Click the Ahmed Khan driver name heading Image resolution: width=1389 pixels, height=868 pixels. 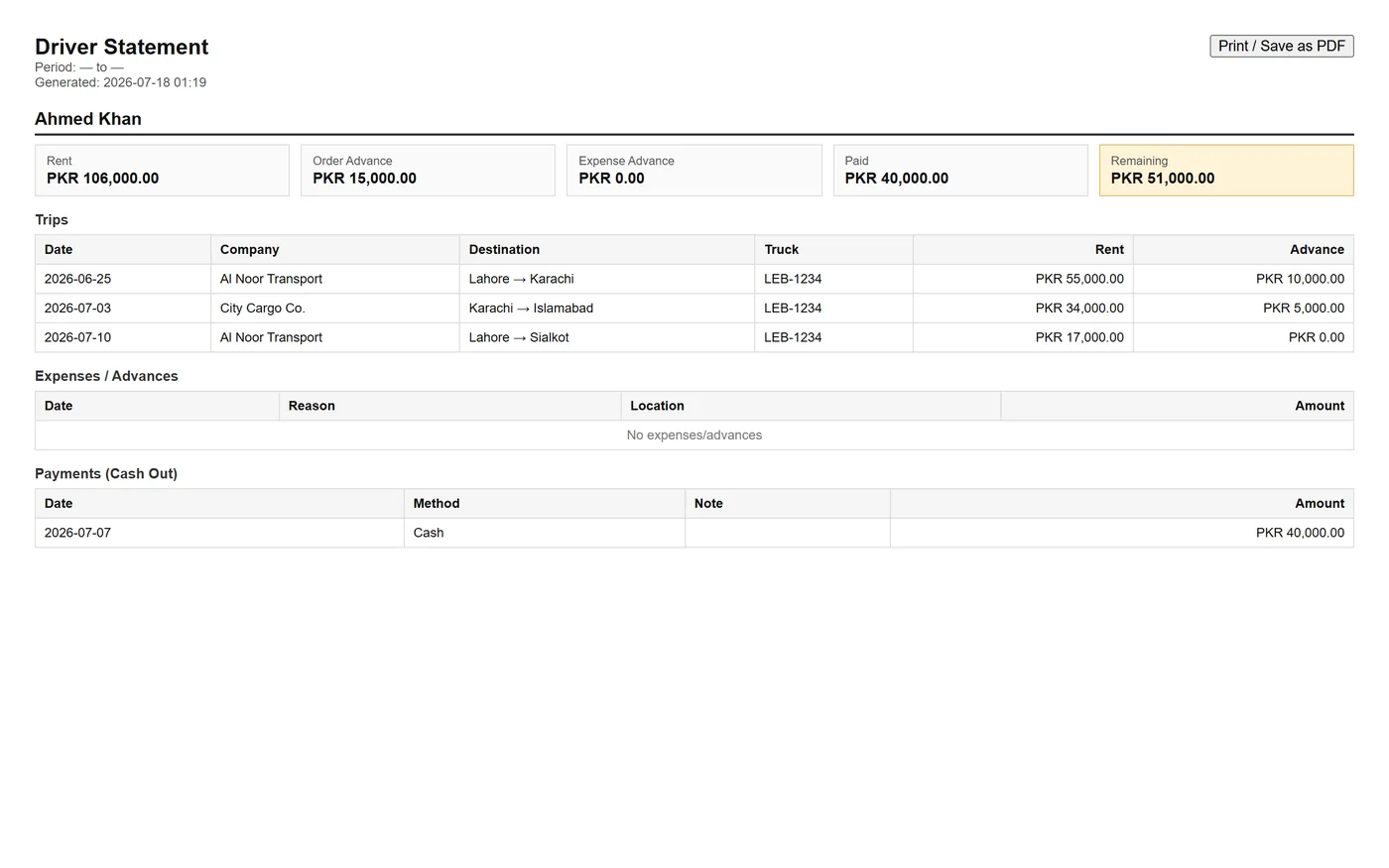pos(88,119)
